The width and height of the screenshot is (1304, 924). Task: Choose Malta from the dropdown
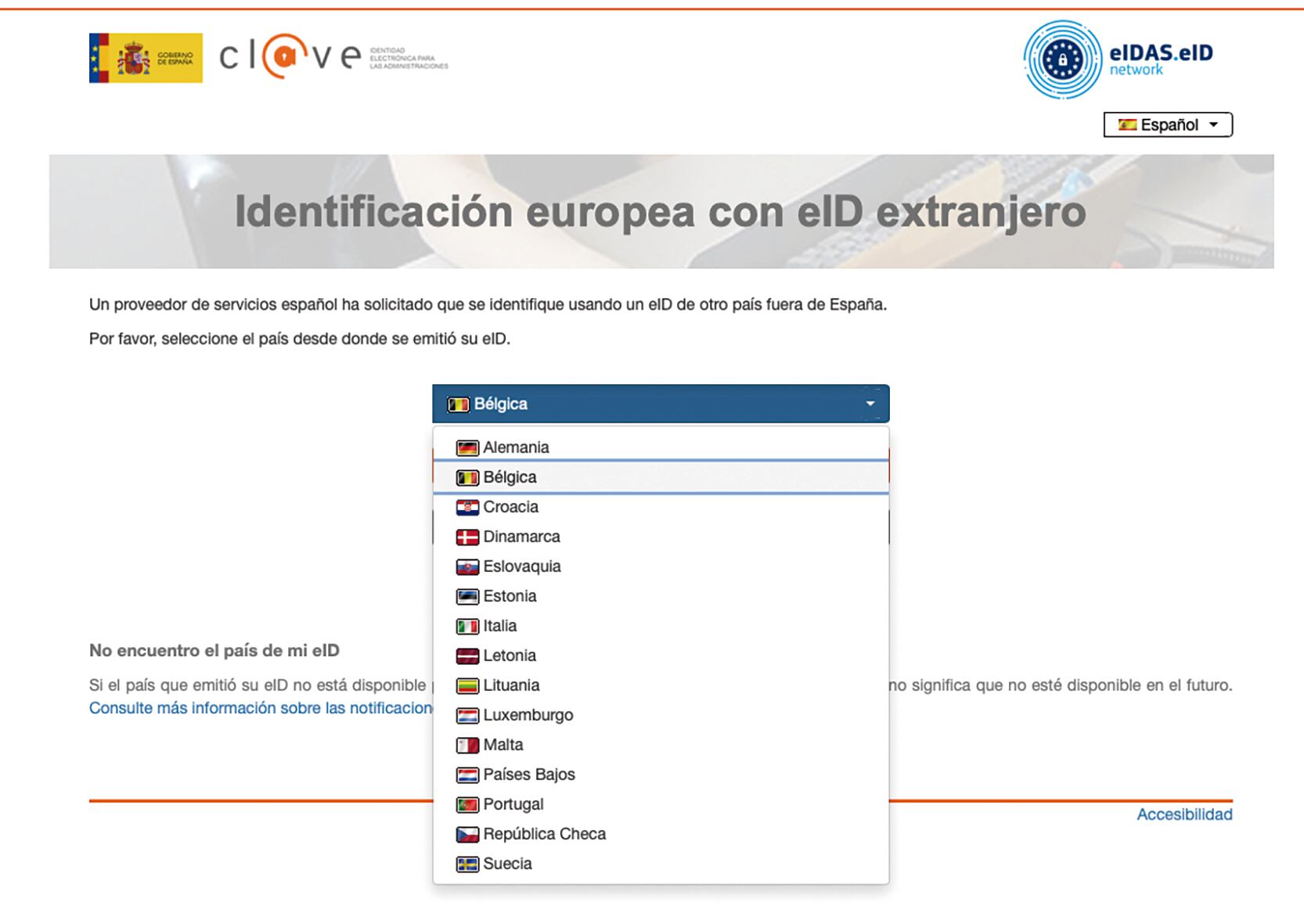pyautogui.click(x=661, y=745)
